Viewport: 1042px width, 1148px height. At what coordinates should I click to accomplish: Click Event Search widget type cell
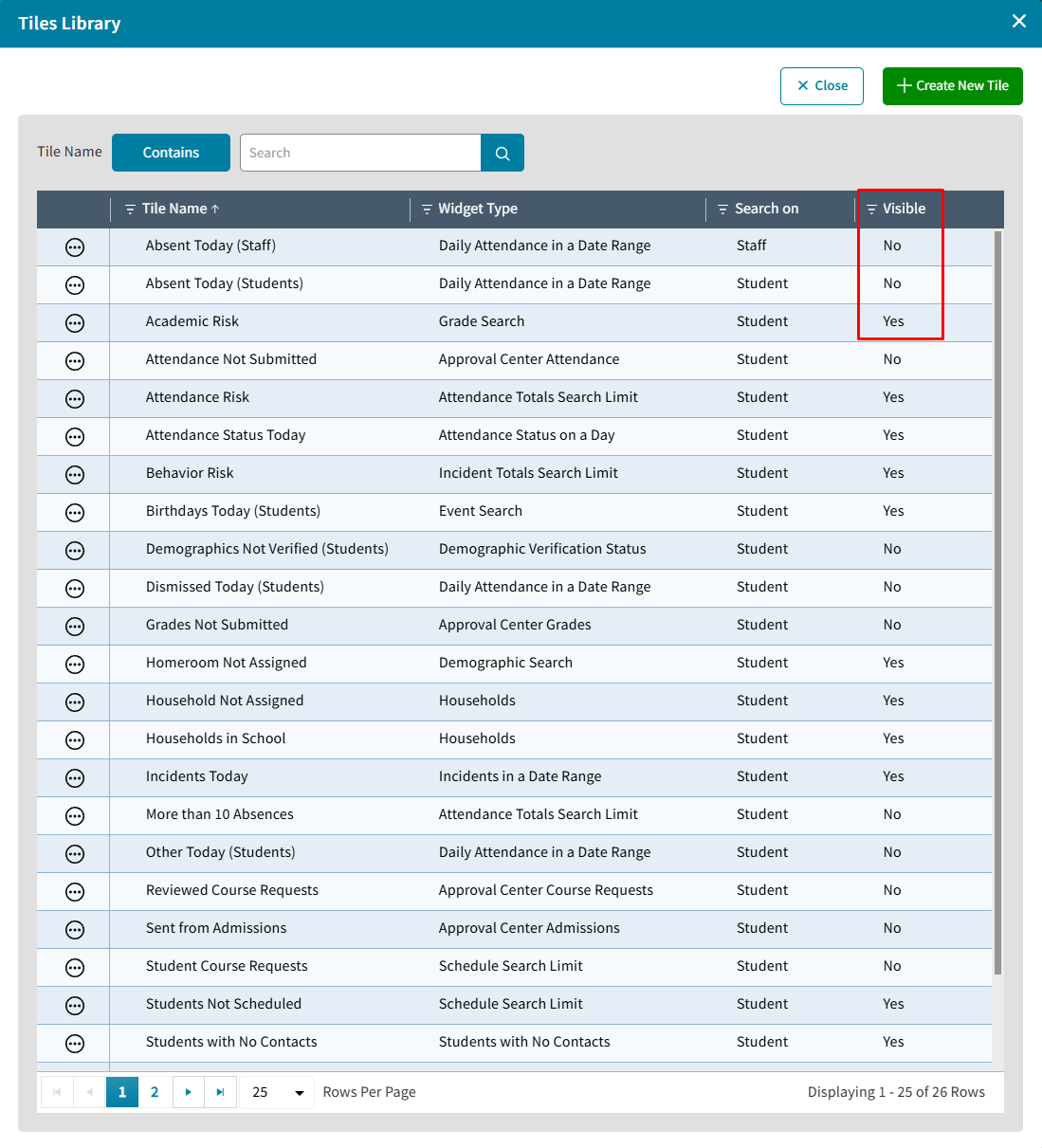[481, 511]
